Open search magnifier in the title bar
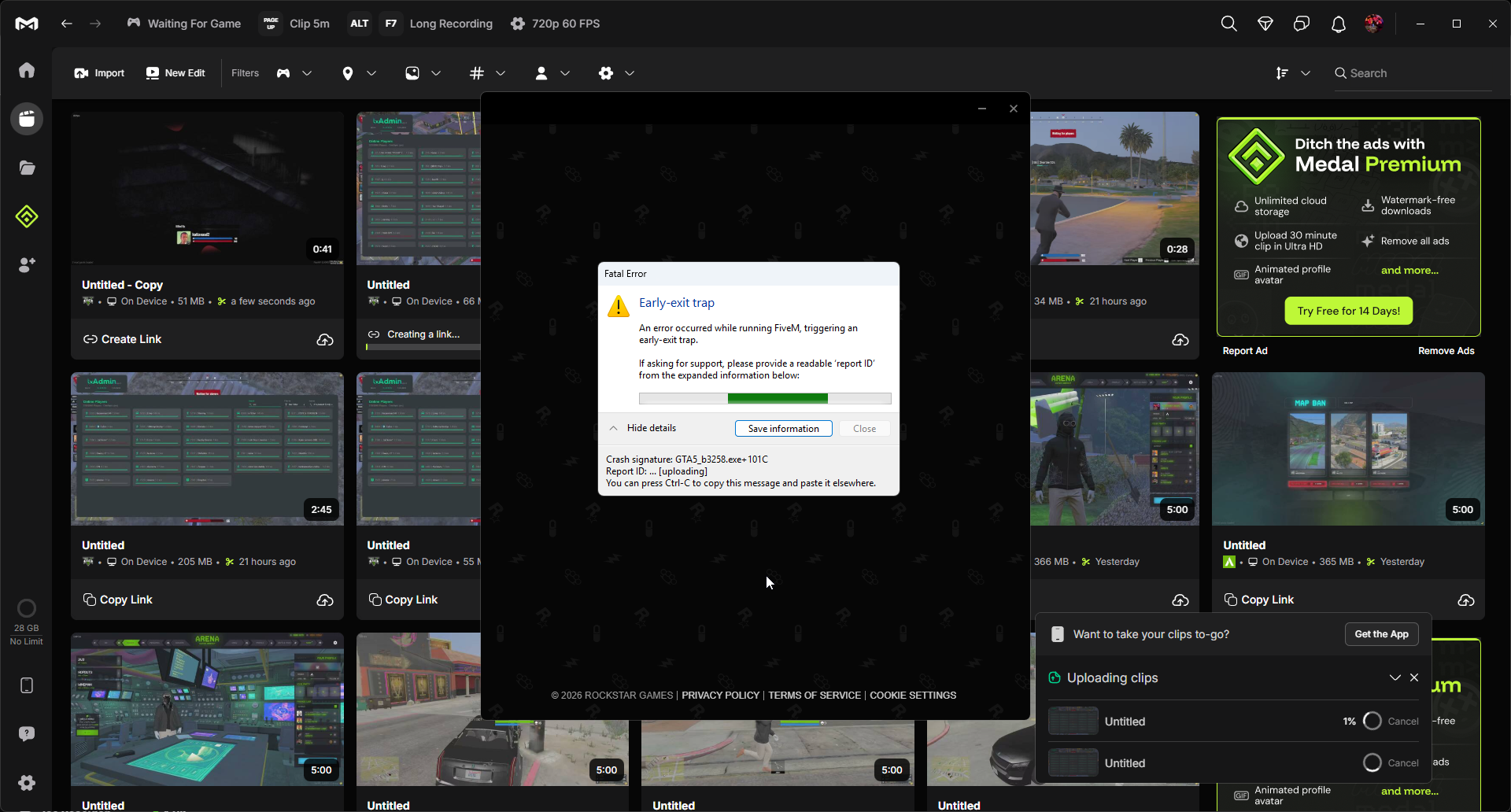 point(1228,24)
